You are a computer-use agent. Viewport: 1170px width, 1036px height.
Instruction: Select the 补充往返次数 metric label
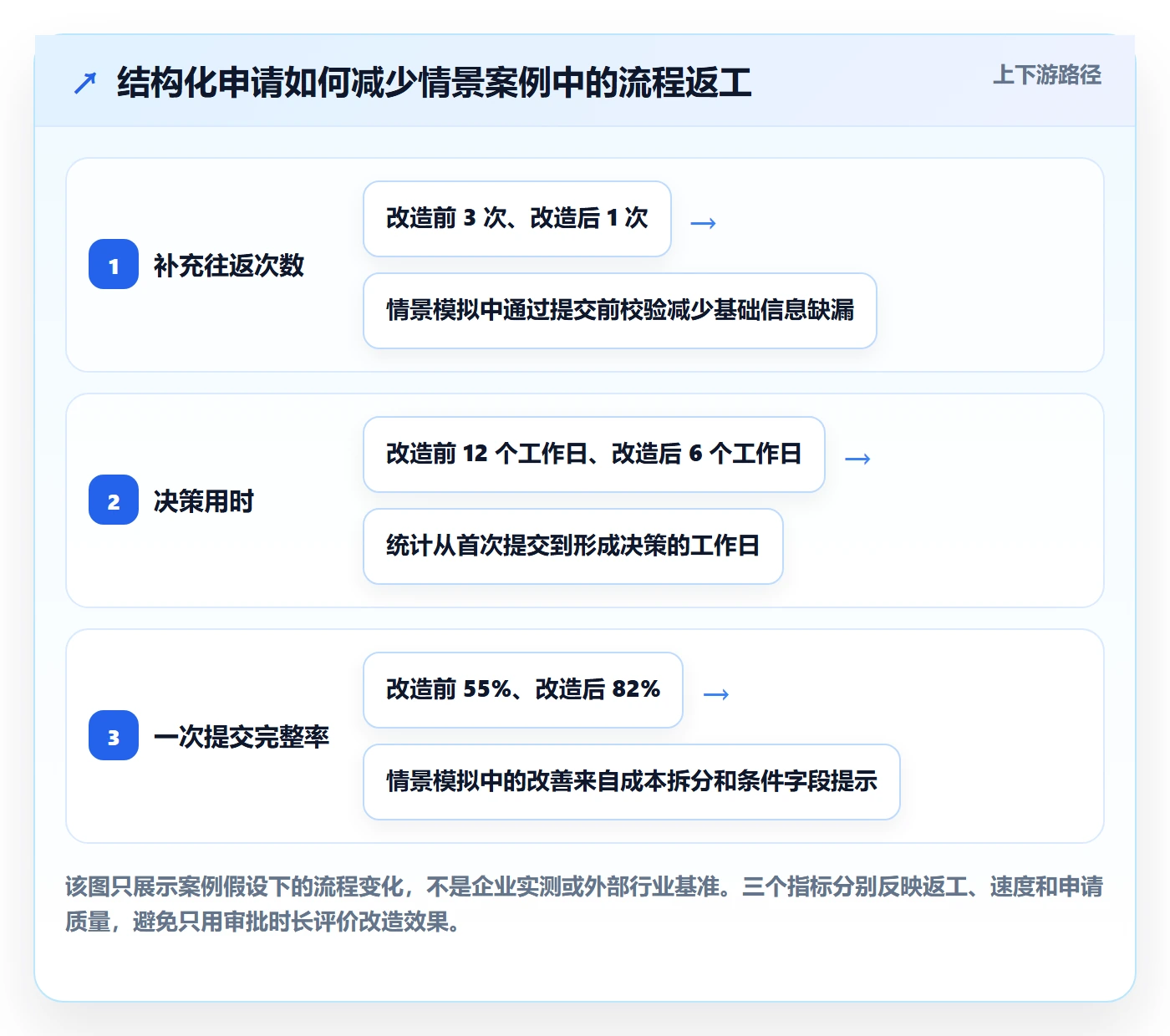(229, 266)
